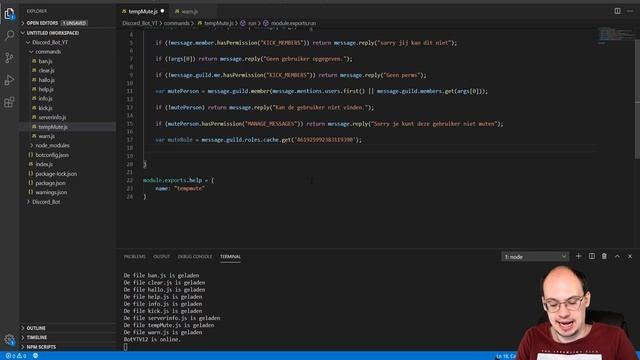Kill the terminal with trash icon
Image resolution: width=640 pixels, height=360 pixels.
click(x=604, y=256)
